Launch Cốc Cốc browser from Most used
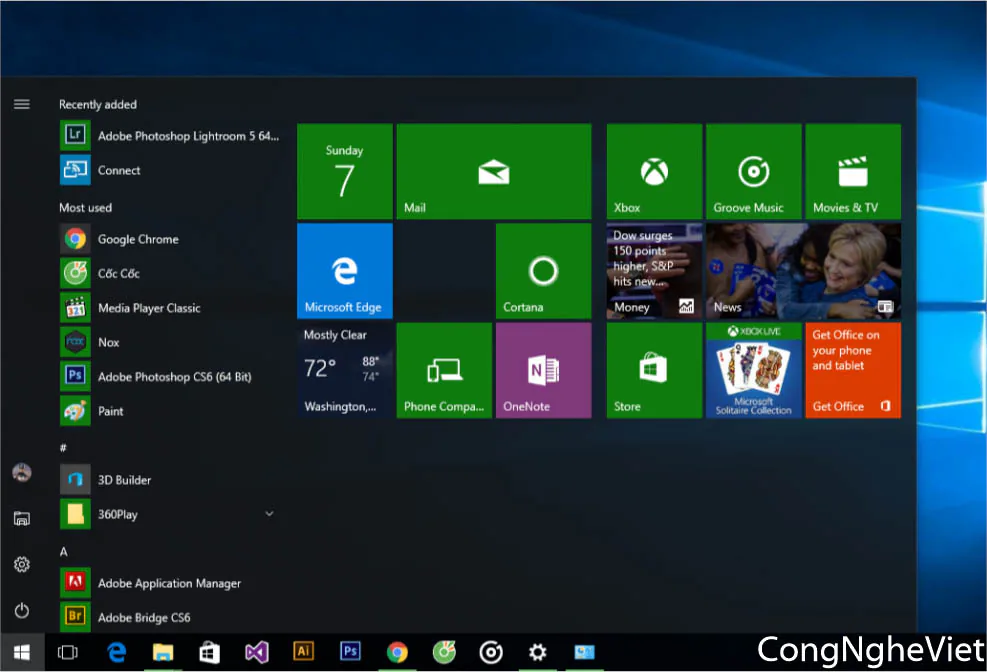Image resolution: width=987 pixels, height=672 pixels. pyautogui.click(x=170, y=274)
